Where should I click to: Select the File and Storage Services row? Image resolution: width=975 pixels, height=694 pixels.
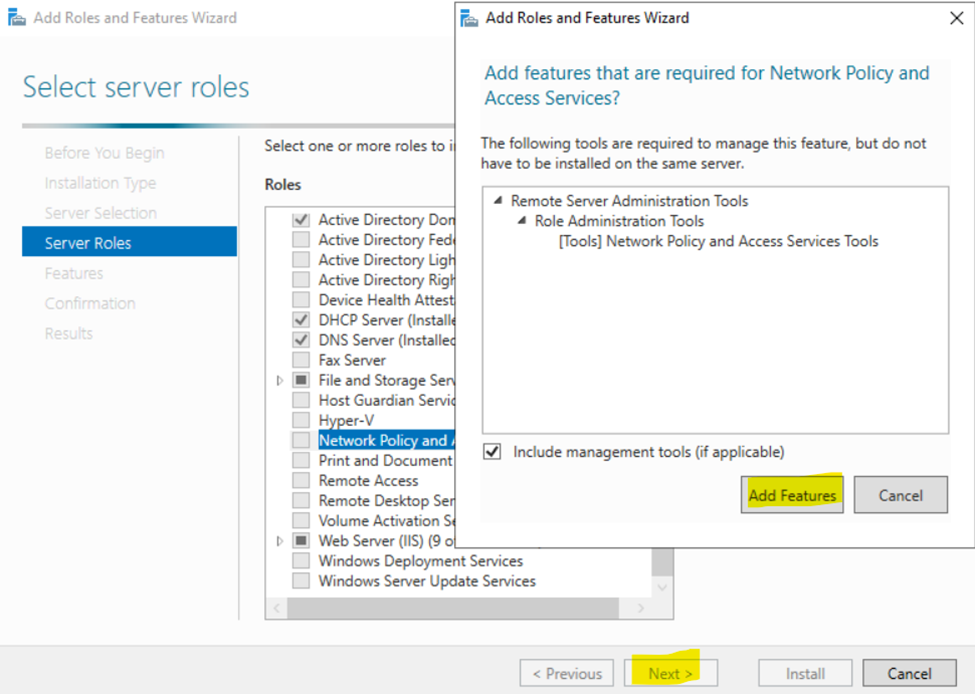click(387, 380)
